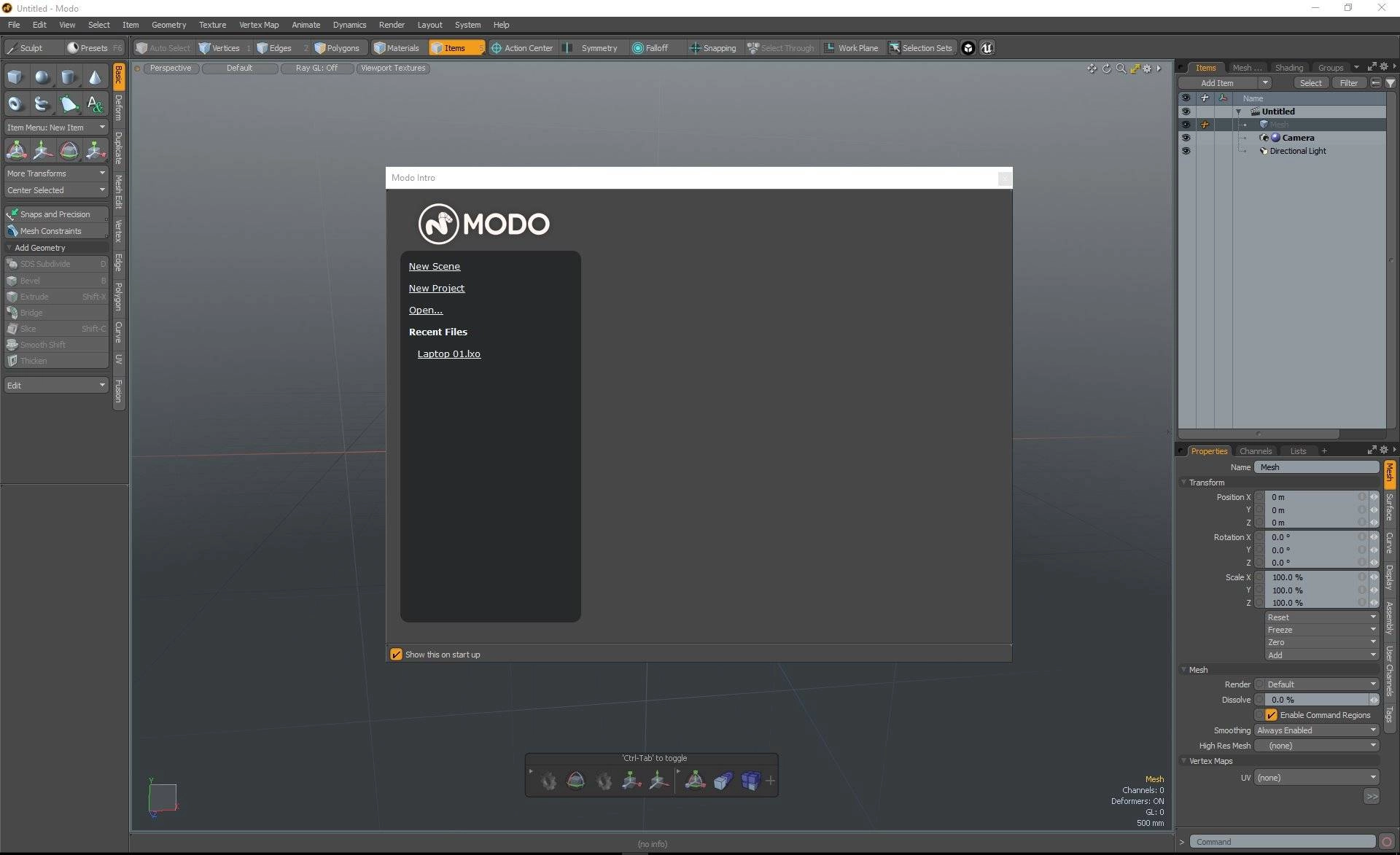Screen dimensions: 1400x855
Task: Open Smoothing Always Enabled dropdown
Action: [1317, 730]
